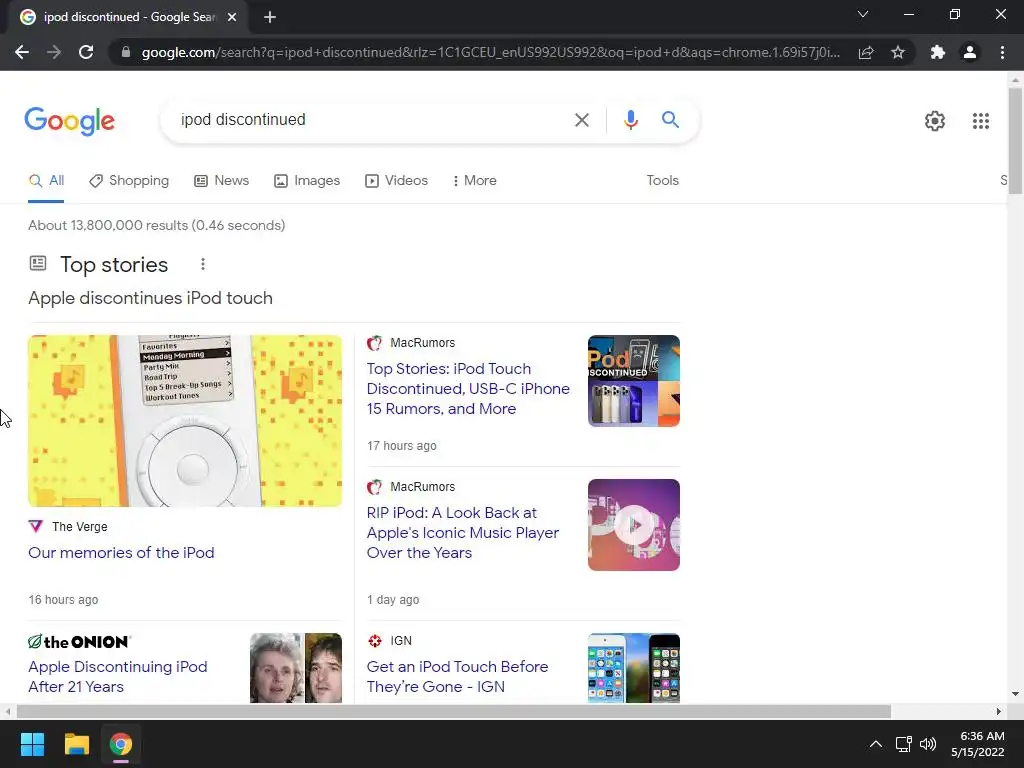Switch to the Images tab

pos(307,181)
